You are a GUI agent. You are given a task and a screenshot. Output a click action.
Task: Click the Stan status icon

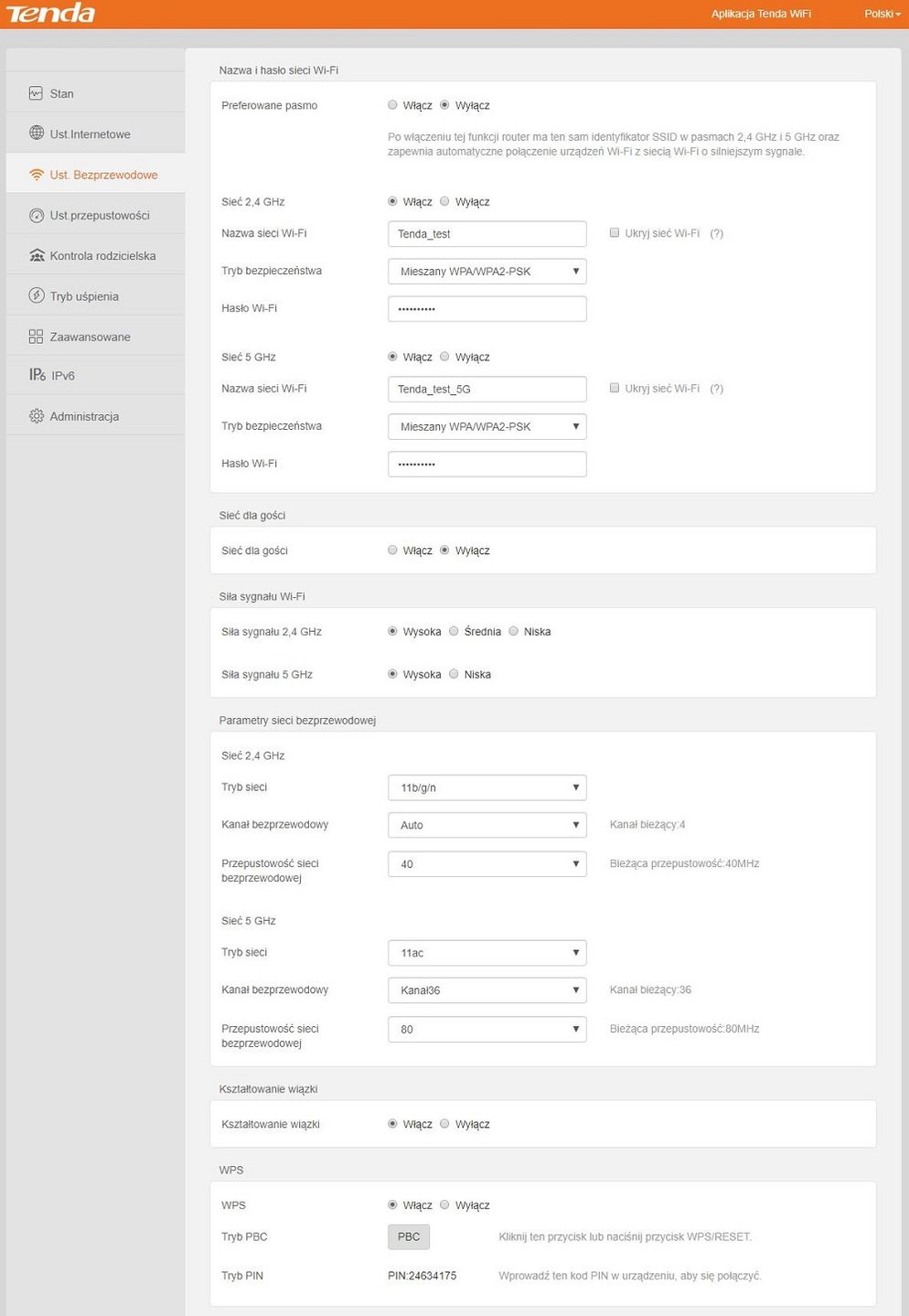36,93
